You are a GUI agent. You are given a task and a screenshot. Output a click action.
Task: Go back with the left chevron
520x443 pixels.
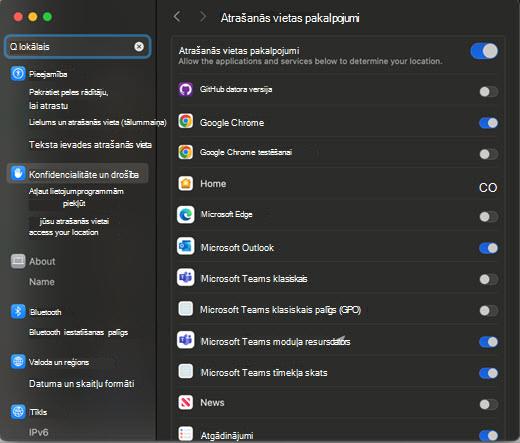[x=177, y=16]
